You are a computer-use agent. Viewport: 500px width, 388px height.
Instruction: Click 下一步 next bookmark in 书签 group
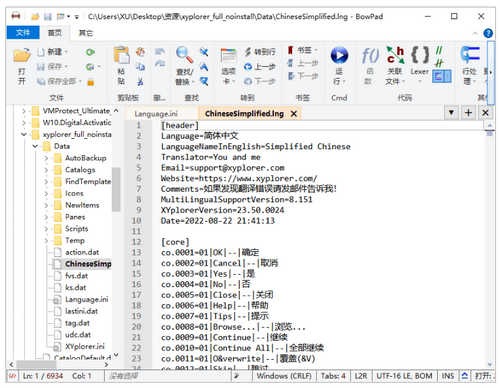coord(303,76)
